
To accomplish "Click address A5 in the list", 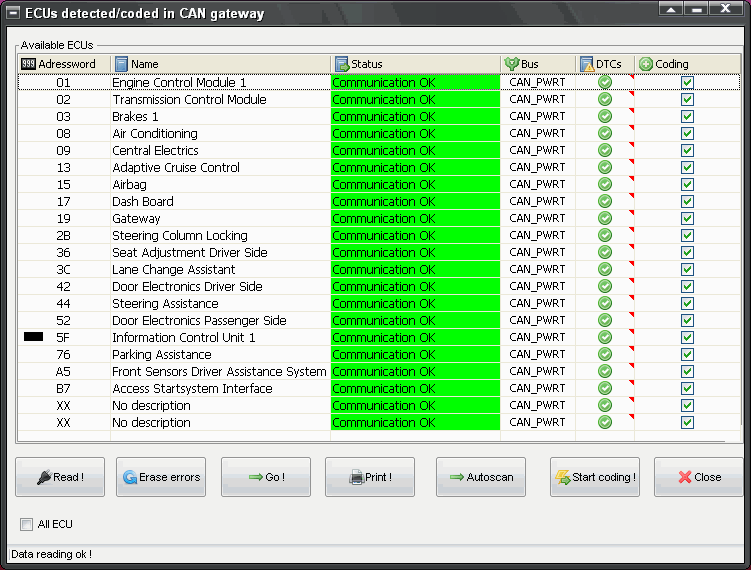I will coord(63,371).
